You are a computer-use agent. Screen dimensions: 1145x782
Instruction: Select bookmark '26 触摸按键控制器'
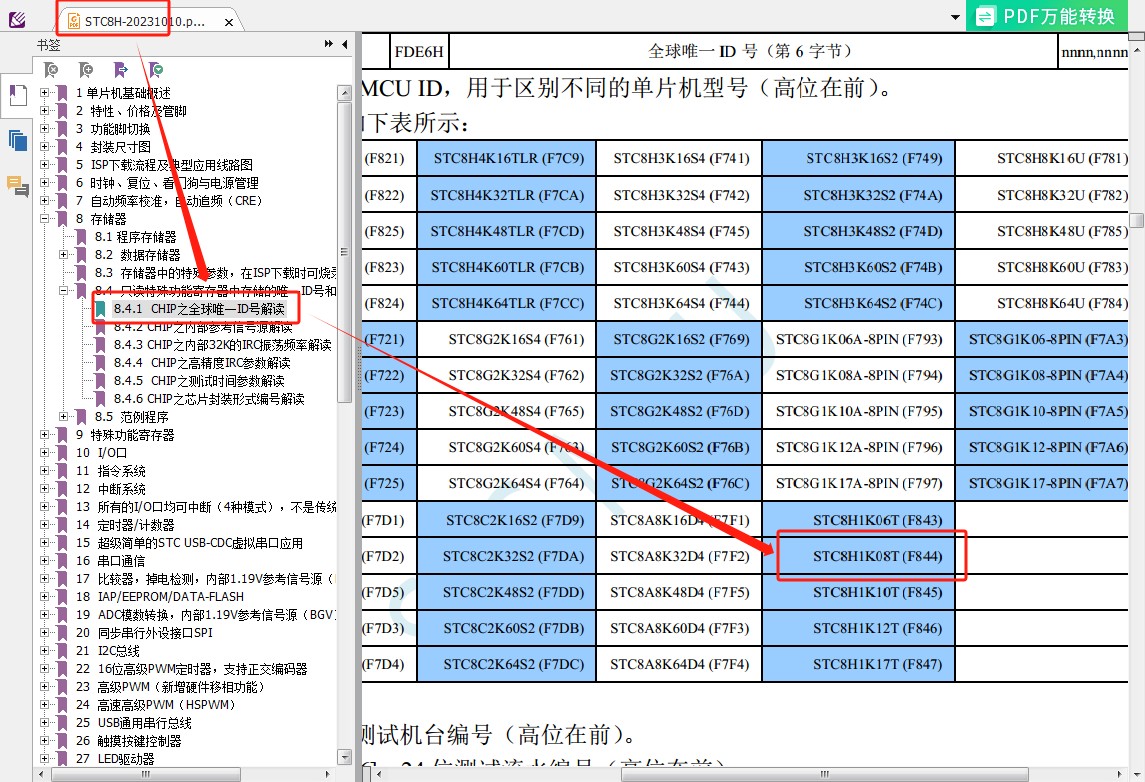[129, 741]
